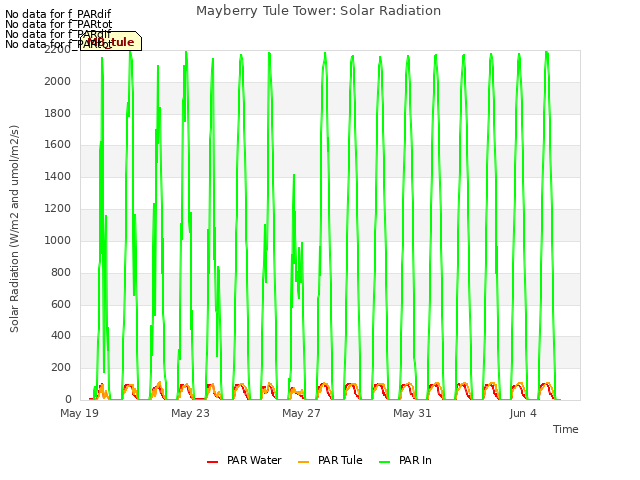Click the chart title Mayberry Tule Tower
Viewport: 640px width, 480px height.
pyautogui.click(x=318, y=11)
